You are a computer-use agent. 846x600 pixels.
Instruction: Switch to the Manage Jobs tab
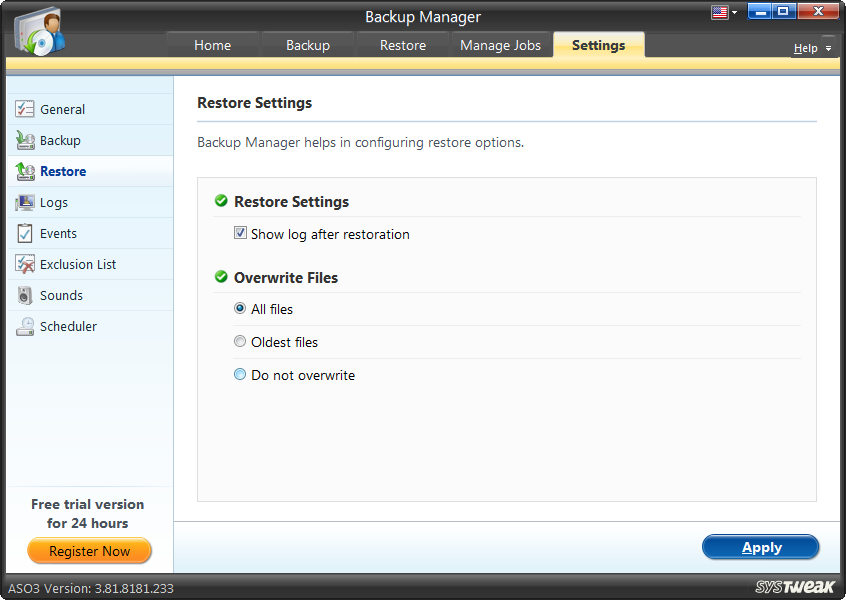point(500,45)
